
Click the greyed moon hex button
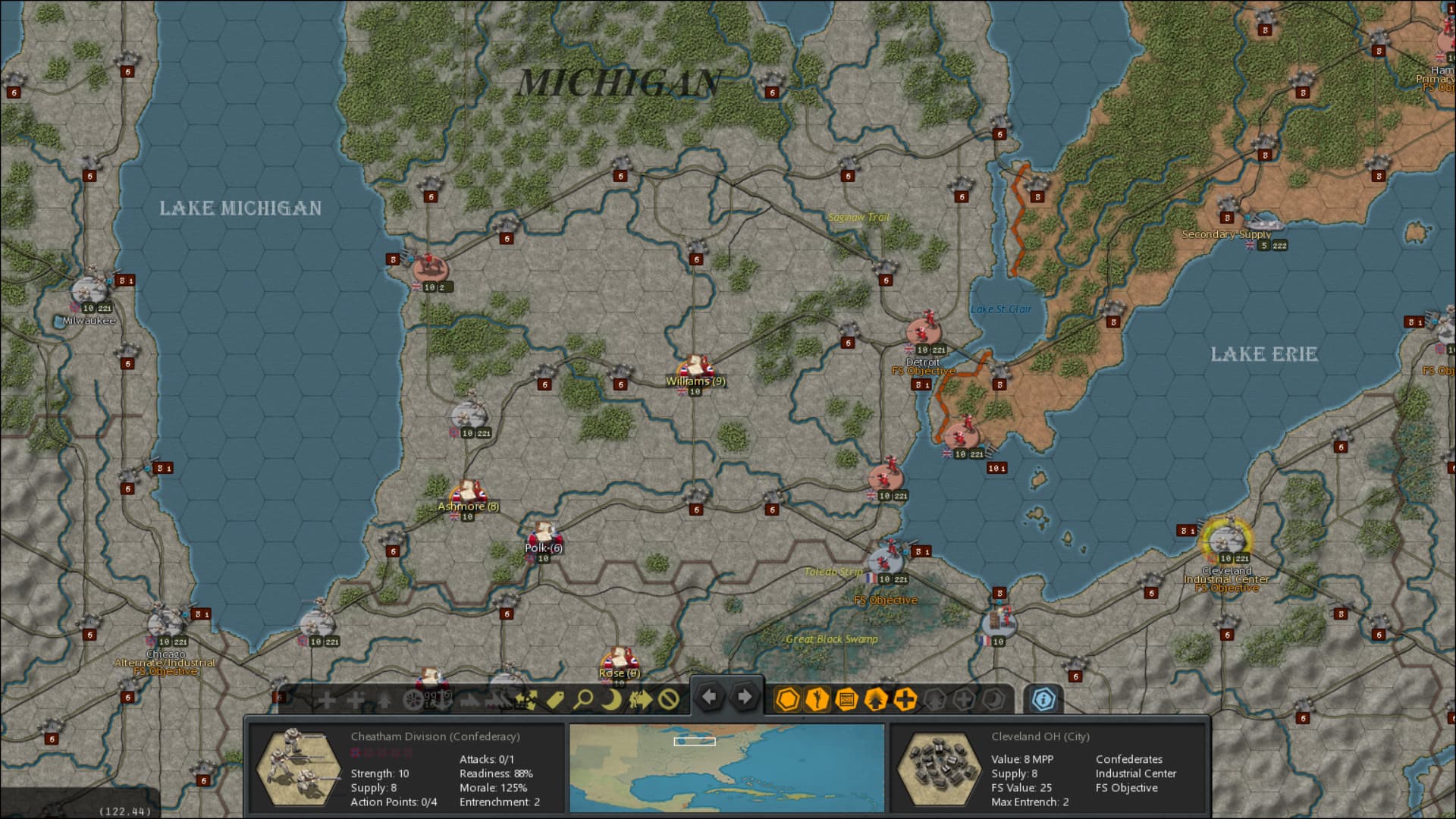[x=993, y=698]
